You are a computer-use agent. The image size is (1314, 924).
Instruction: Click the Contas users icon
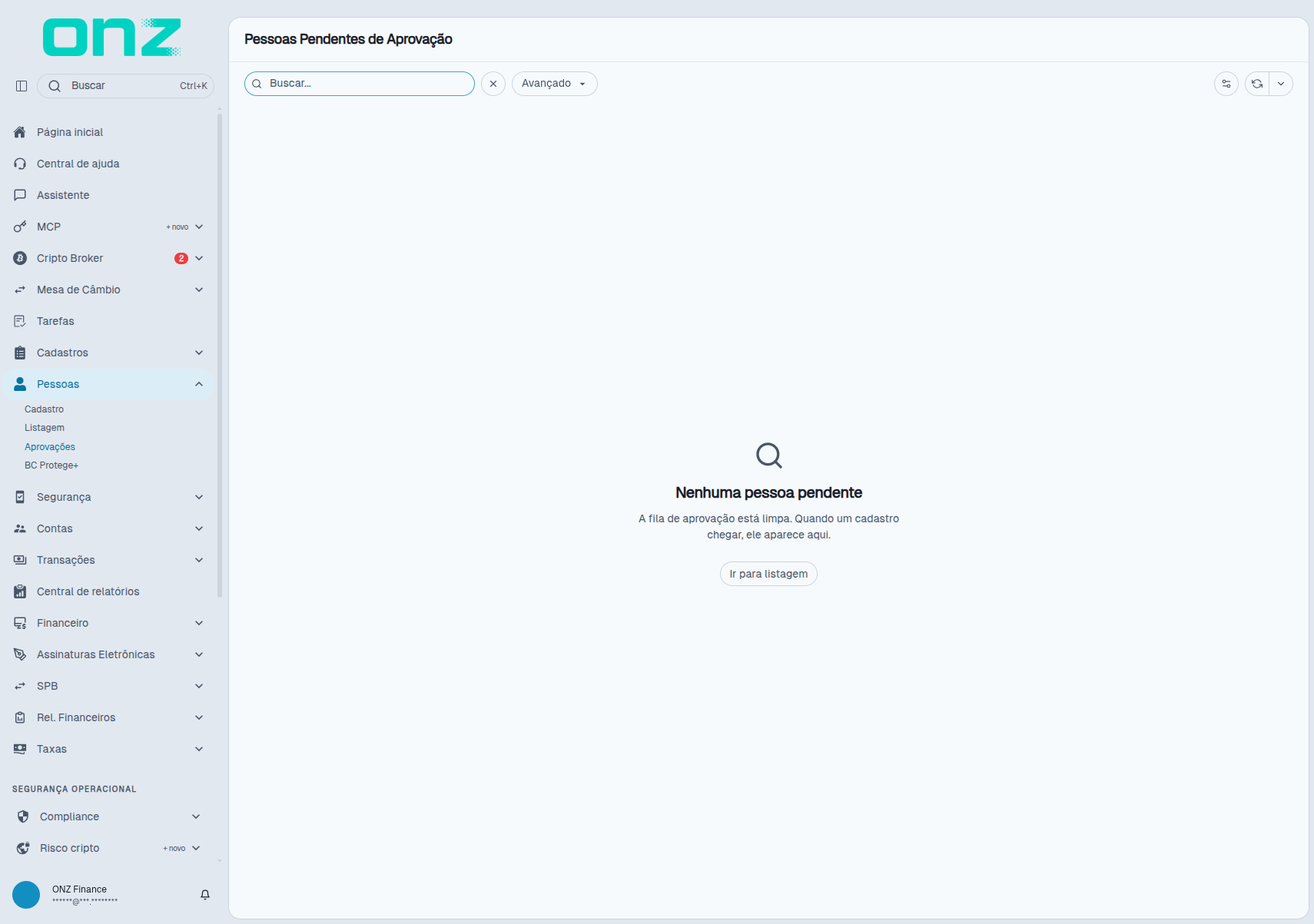[20, 528]
